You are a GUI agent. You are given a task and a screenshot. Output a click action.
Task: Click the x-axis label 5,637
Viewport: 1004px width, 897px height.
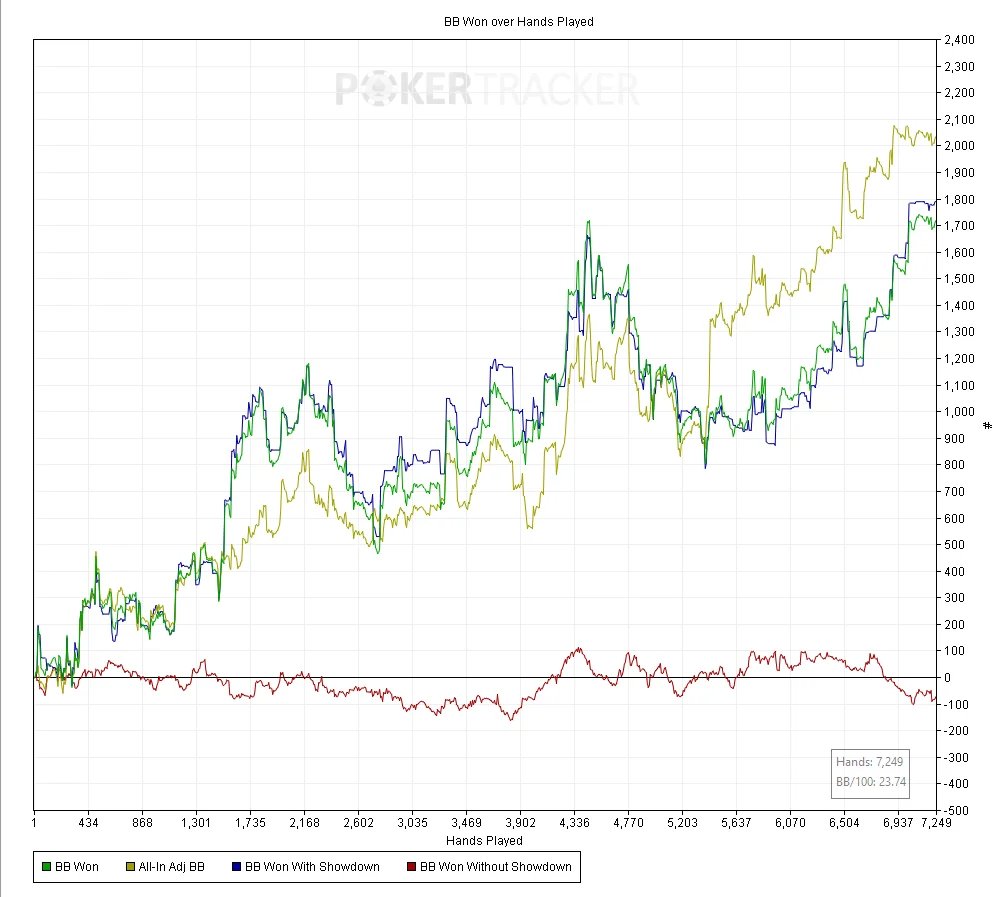coord(736,823)
